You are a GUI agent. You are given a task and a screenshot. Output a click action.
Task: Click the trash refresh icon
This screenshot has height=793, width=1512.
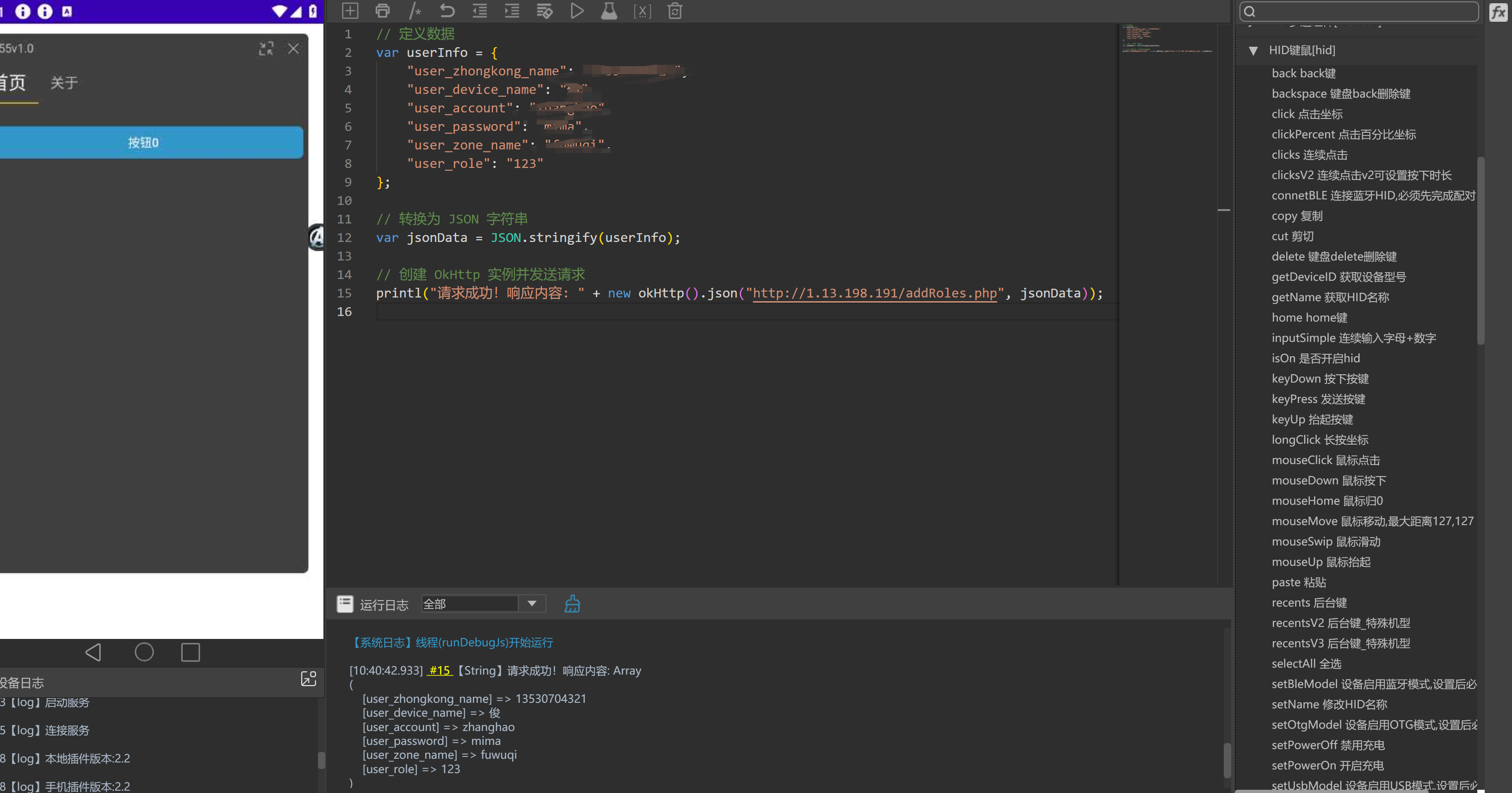coord(675,11)
